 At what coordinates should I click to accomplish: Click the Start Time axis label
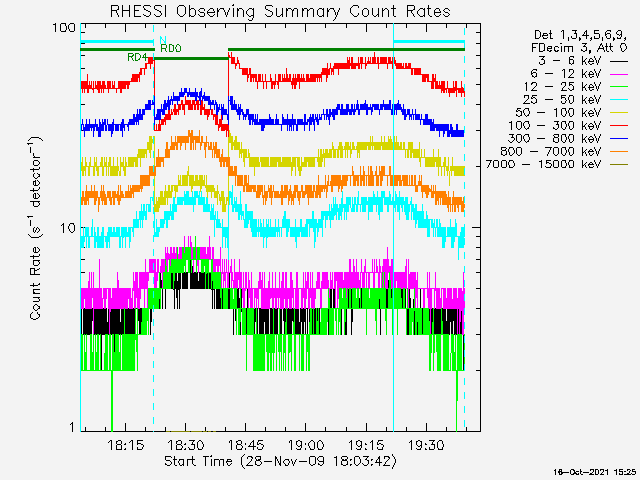(280, 462)
